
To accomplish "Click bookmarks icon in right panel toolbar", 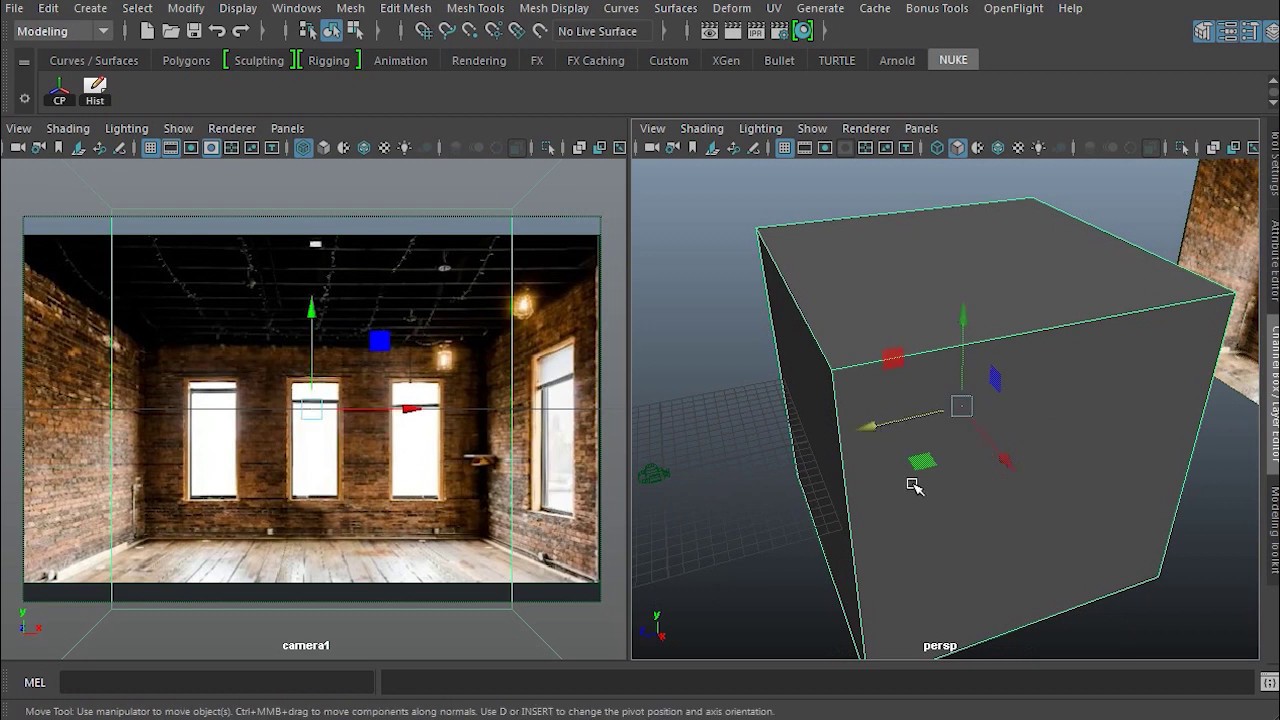I will 692,148.
